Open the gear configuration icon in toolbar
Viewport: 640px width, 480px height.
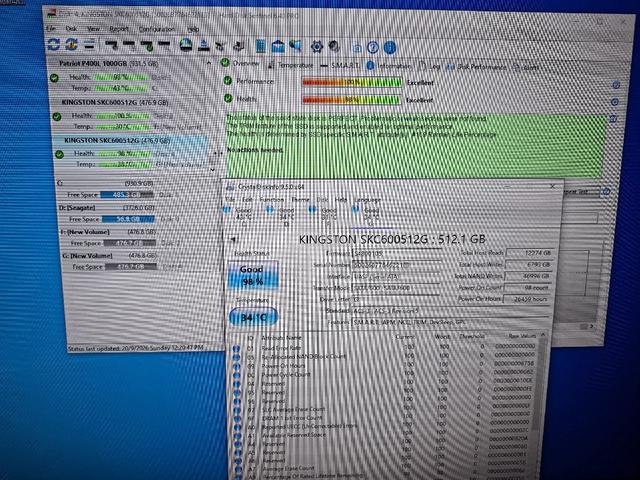click(317, 47)
